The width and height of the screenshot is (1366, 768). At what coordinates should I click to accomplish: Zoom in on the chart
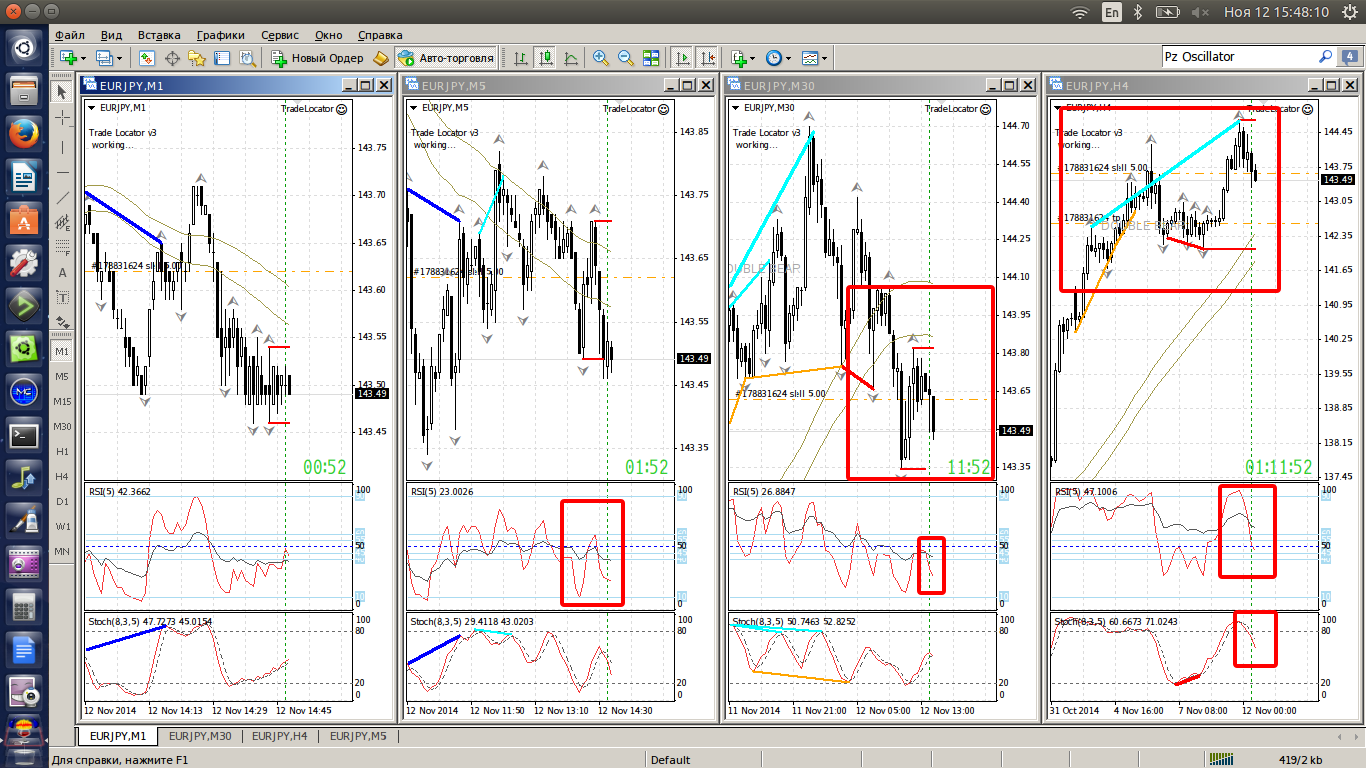point(600,58)
